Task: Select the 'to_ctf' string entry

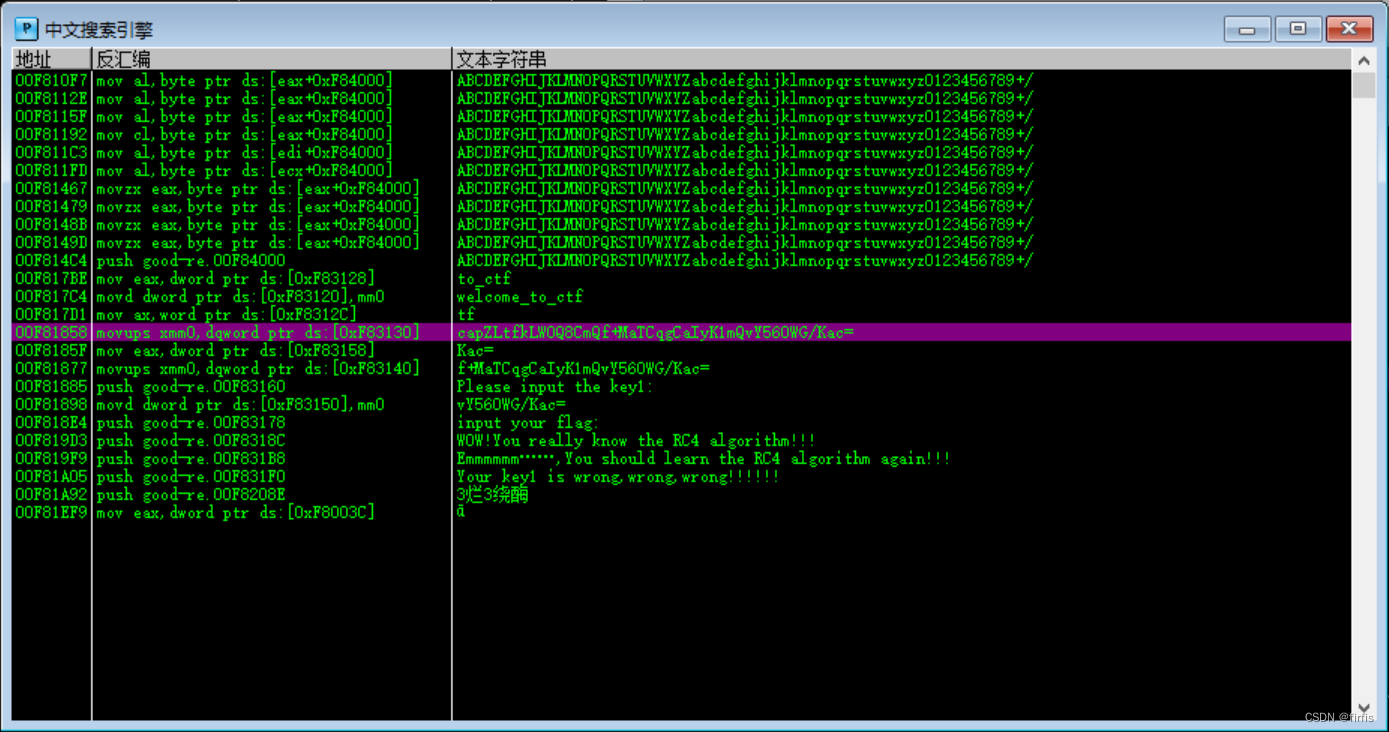Action: (484, 278)
